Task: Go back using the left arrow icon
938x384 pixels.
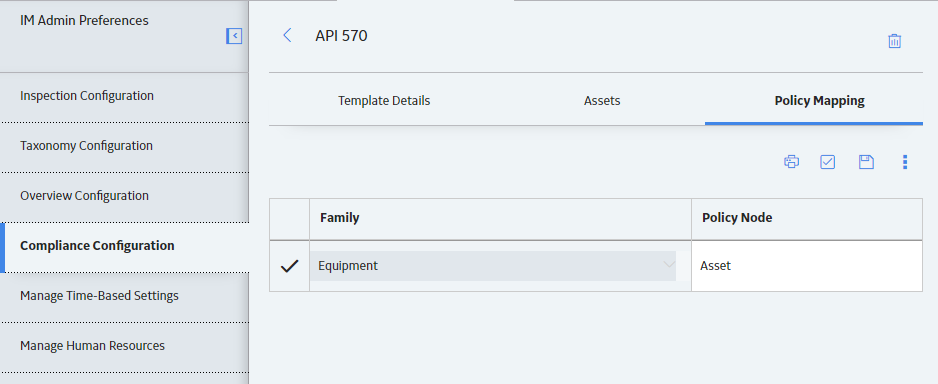Action: 287,35
